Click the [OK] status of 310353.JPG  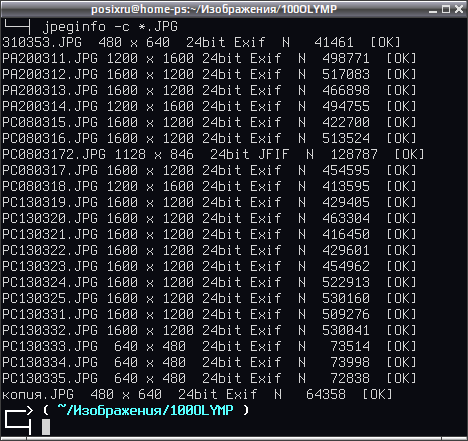(385, 42)
